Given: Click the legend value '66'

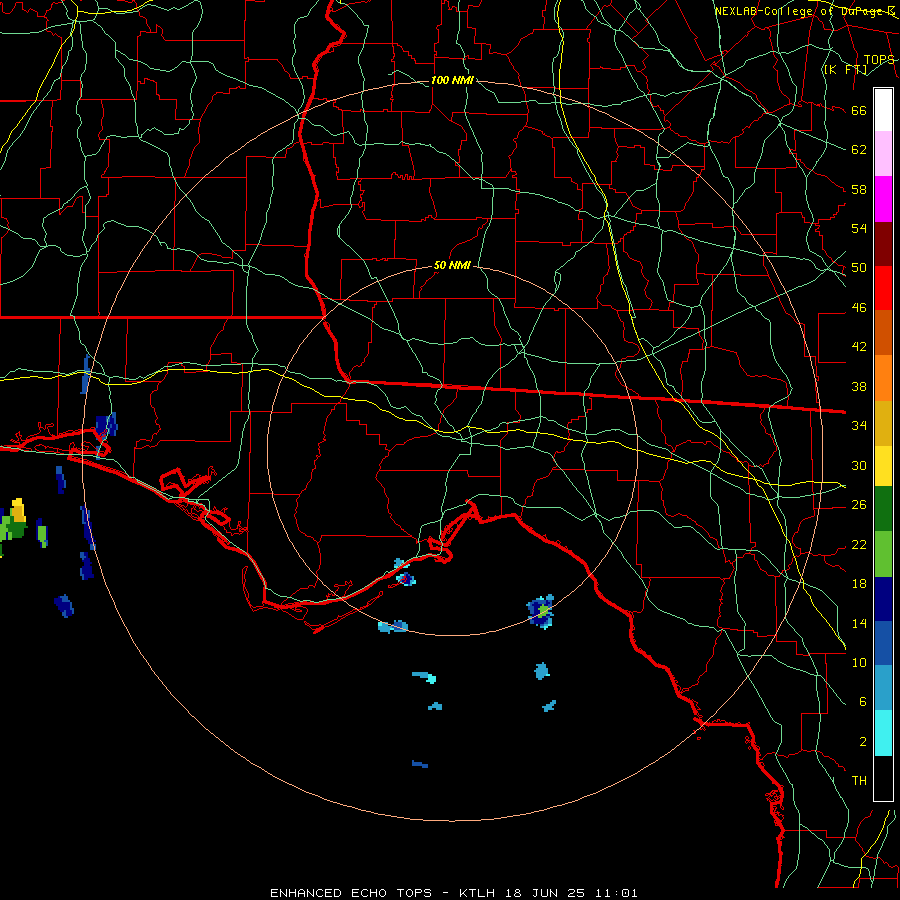Looking at the screenshot, I should coord(859,110).
